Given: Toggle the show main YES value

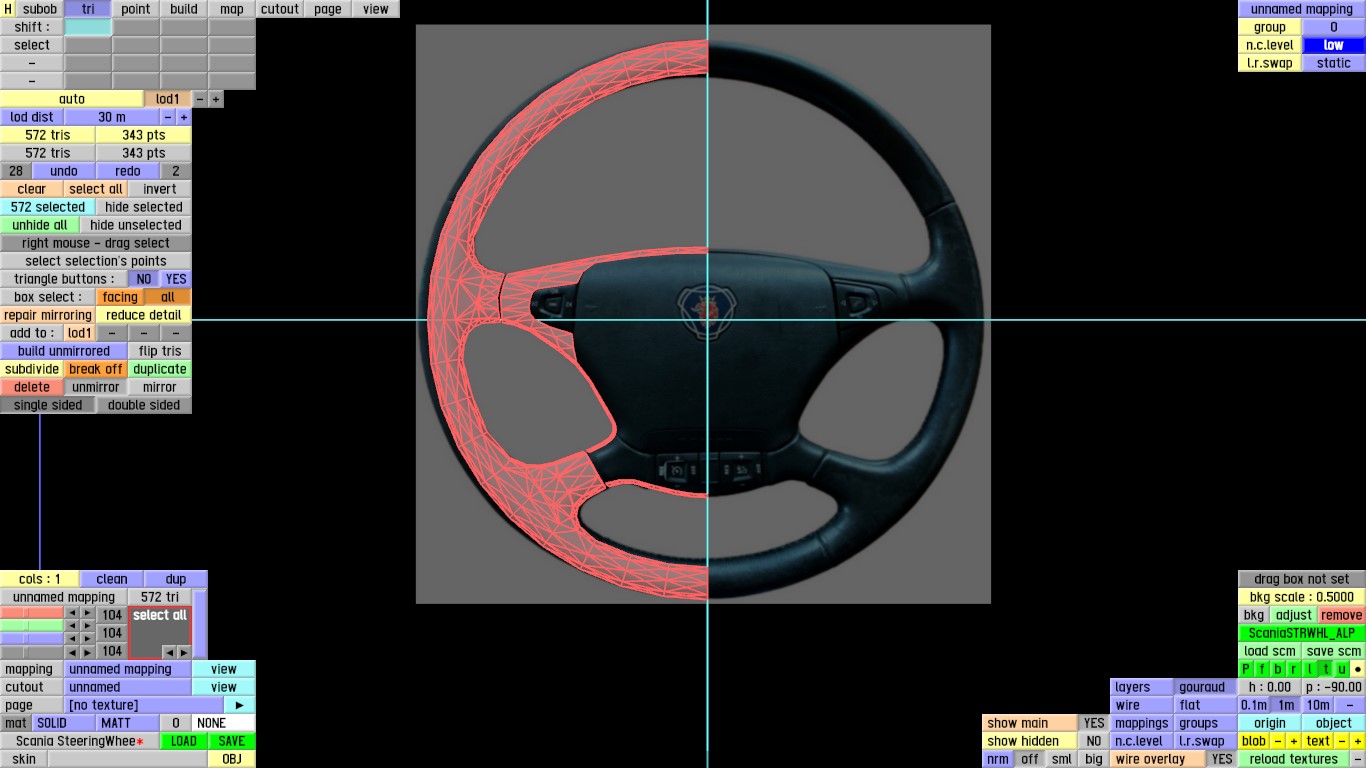Looking at the screenshot, I should pos(1094,723).
